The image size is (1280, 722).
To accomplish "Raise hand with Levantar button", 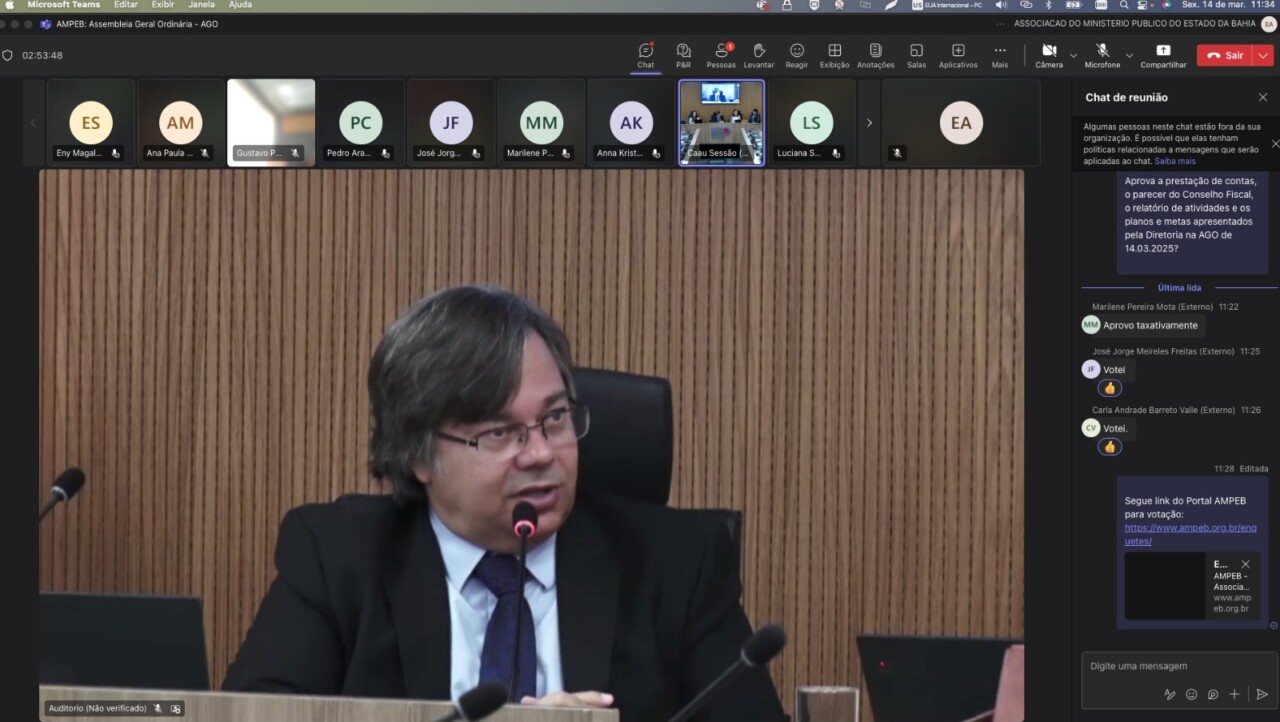I will (x=758, y=55).
